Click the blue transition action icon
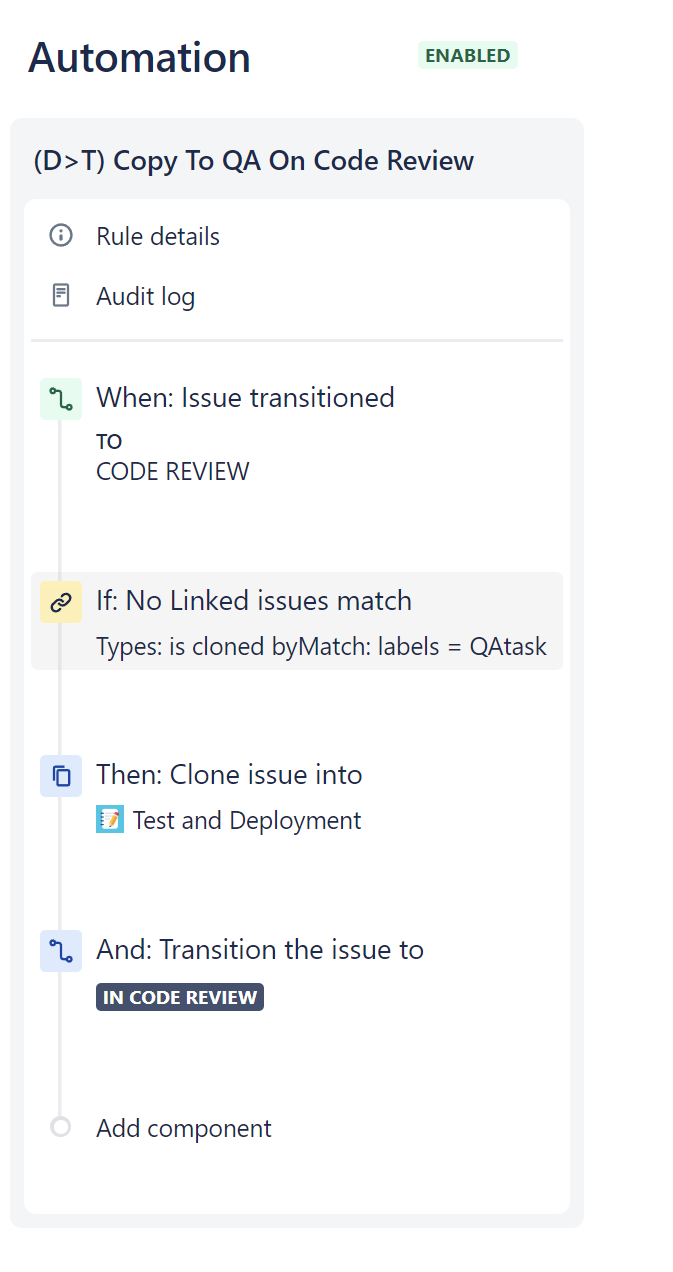Image resolution: width=673 pixels, height=1272 pixels. click(x=60, y=951)
